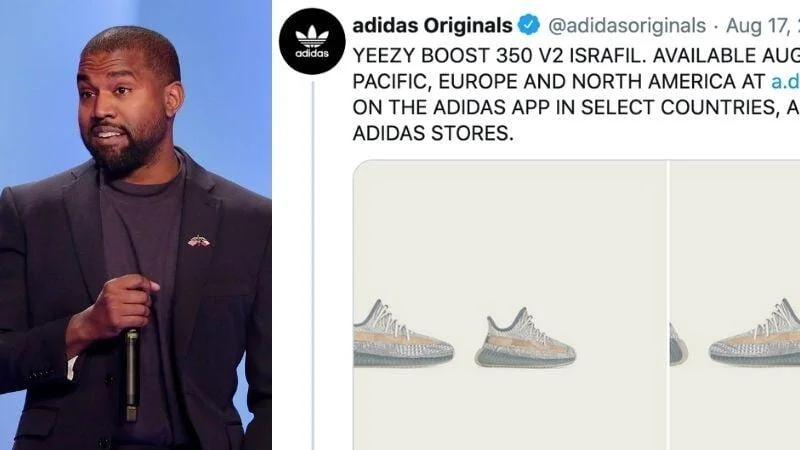Viewport: 800px width, 450px height.
Task: Click the YEEZY BOOST 350 V2 ISRAFIL text
Action: pos(496,56)
